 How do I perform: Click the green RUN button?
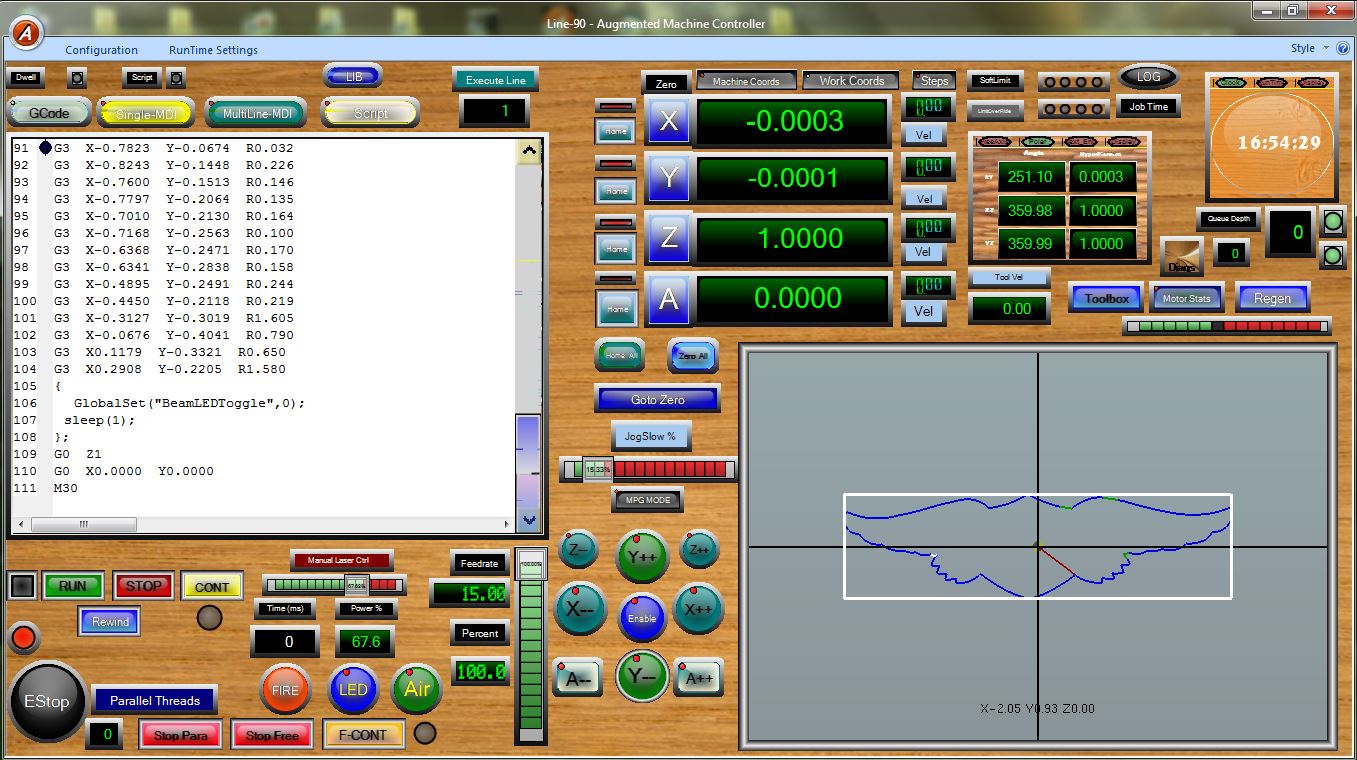pos(73,586)
